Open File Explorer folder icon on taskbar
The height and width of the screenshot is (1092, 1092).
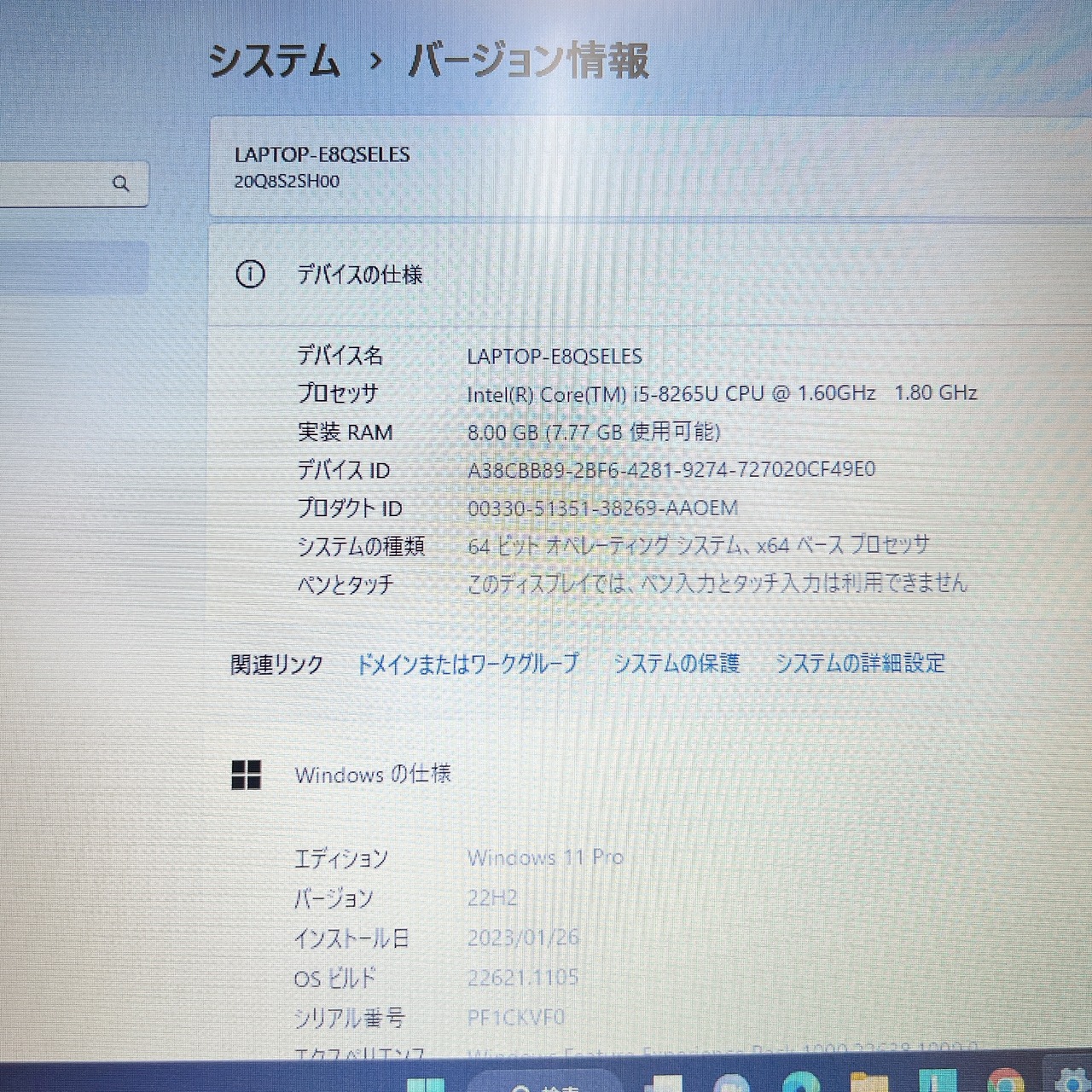coord(869,1083)
